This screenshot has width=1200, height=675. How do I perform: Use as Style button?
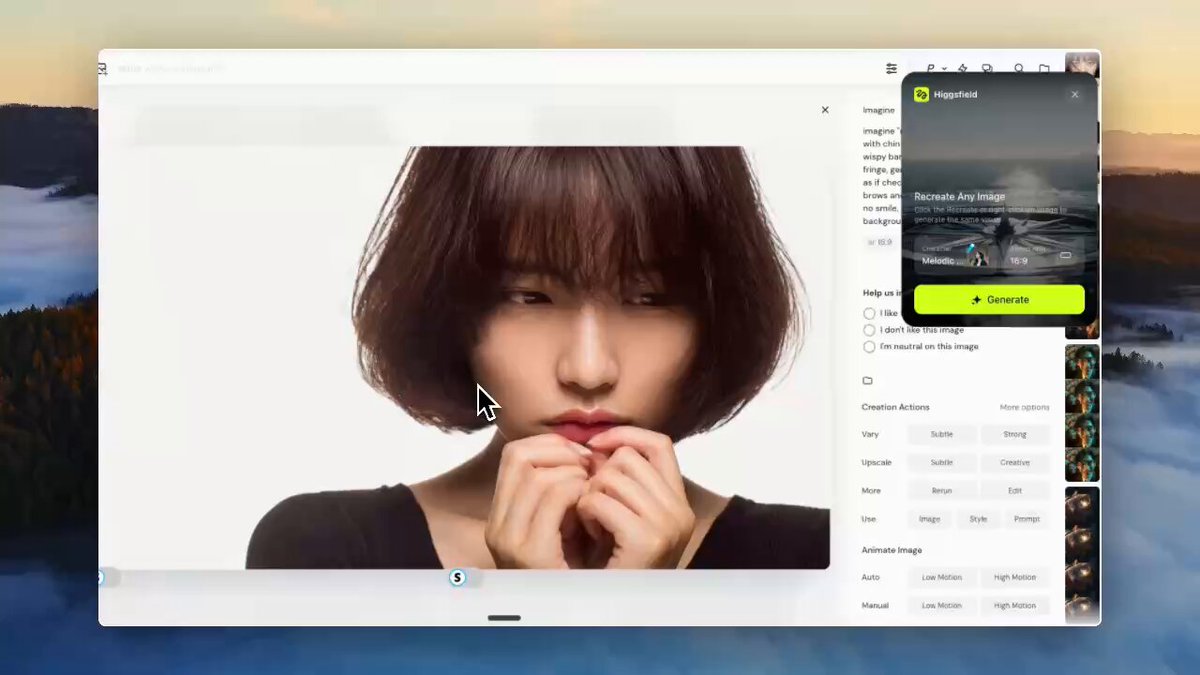[x=978, y=519]
